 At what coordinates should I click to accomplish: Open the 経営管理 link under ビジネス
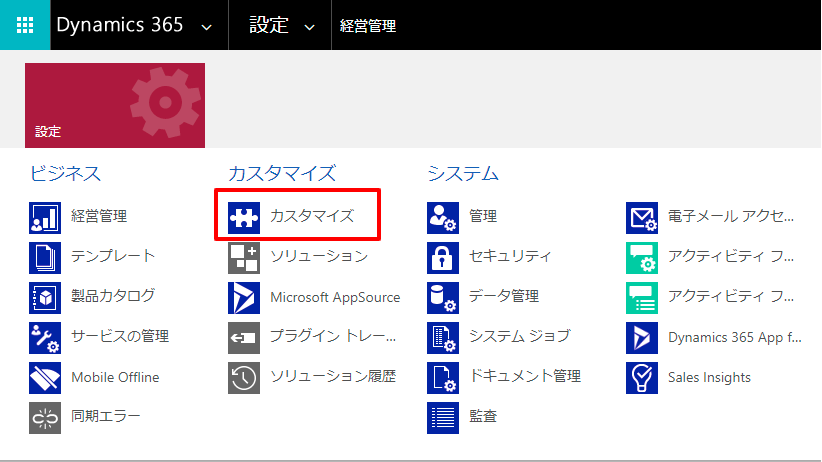99,216
